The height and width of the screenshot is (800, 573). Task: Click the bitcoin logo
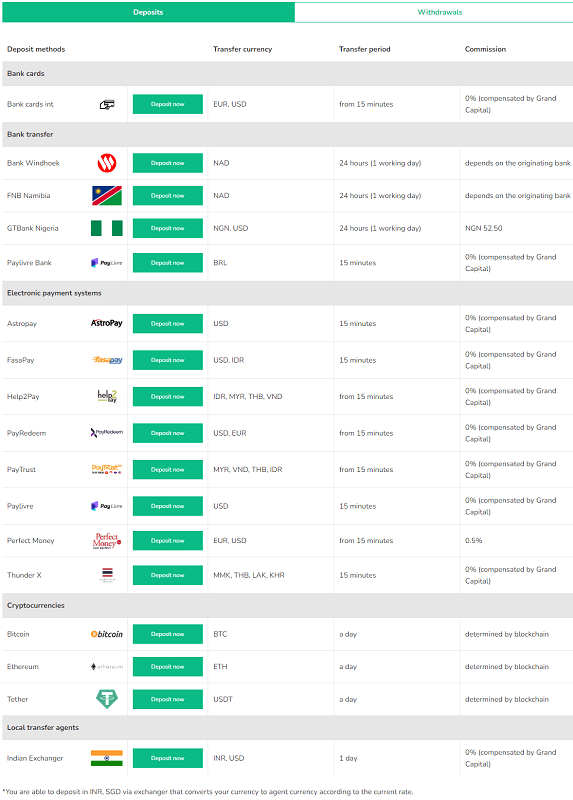coord(107,634)
